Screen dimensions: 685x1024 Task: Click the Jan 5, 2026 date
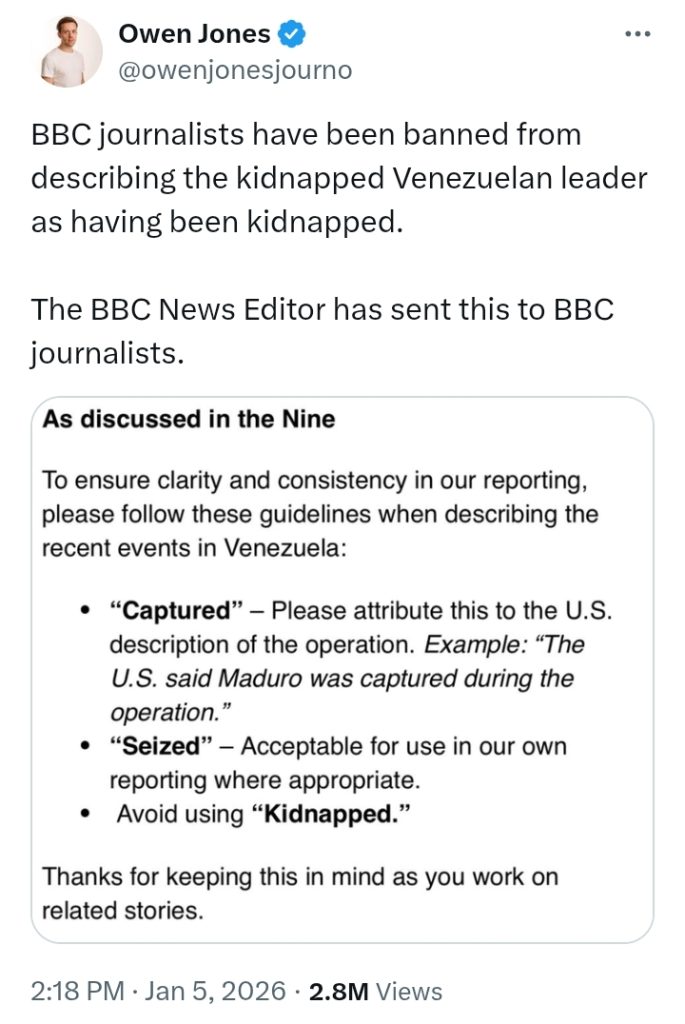coord(215,991)
